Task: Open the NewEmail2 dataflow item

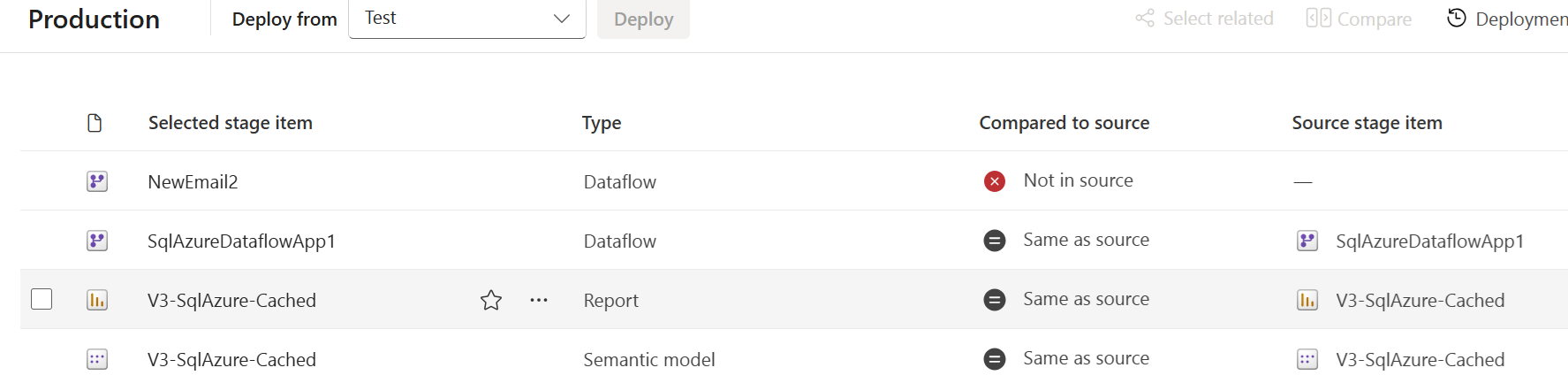Action: 193,182
